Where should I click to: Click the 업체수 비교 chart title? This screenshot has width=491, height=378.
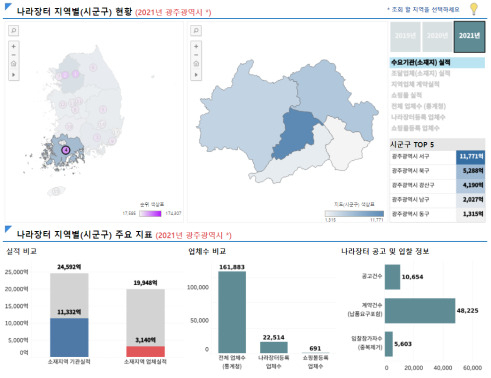(207, 251)
